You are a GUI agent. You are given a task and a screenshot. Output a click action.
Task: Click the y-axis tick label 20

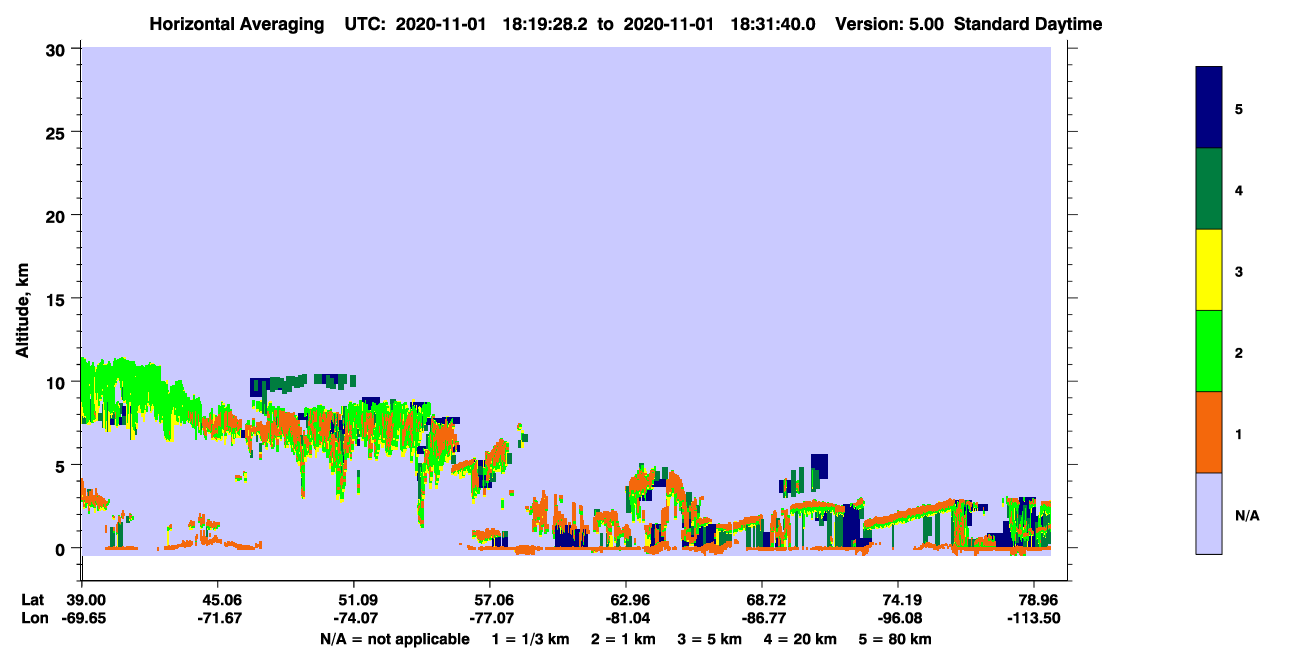point(58,215)
